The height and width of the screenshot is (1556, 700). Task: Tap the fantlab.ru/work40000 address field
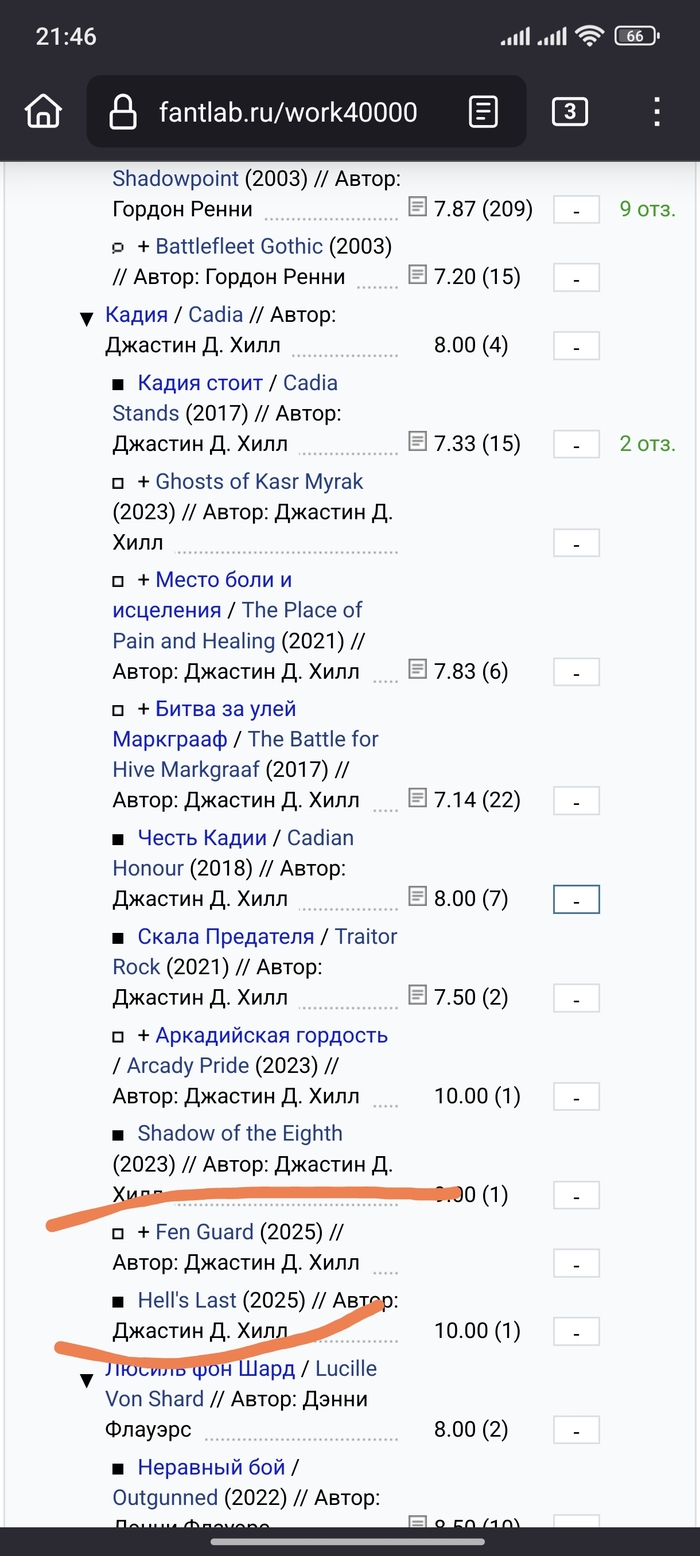[x=288, y=112]
